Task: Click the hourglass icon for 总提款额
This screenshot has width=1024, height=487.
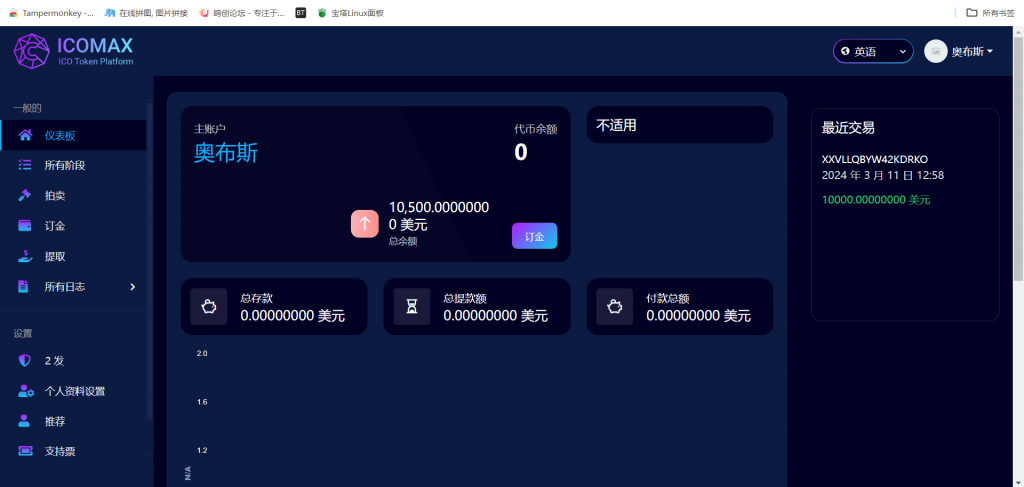Action: coord(411,306)
